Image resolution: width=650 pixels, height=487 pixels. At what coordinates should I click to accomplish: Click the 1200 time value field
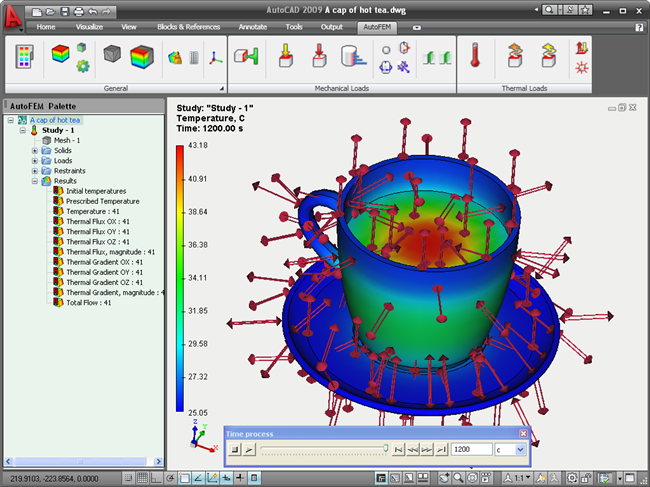click(471, 449)
